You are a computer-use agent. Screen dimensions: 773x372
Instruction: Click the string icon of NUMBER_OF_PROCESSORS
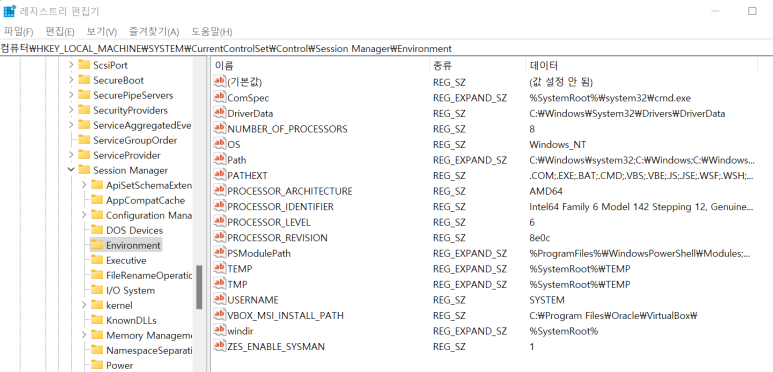[220, 129]
